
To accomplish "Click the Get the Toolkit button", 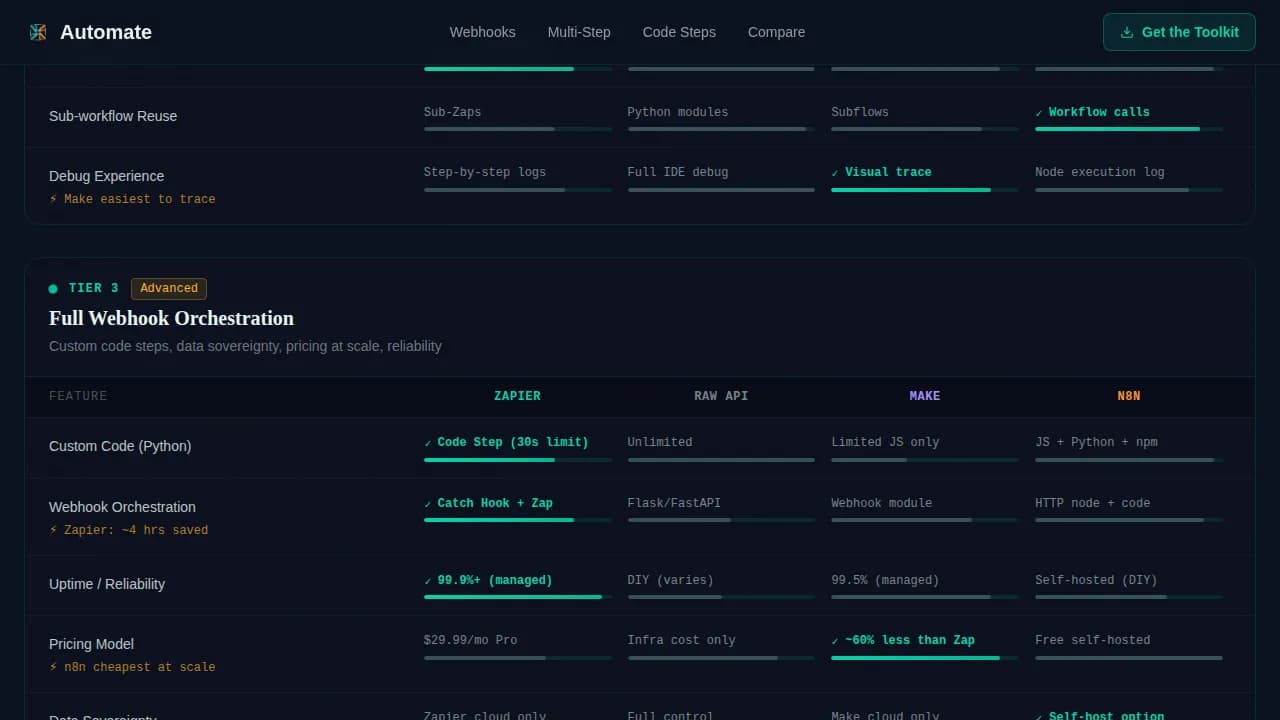I will point(1179,32).
